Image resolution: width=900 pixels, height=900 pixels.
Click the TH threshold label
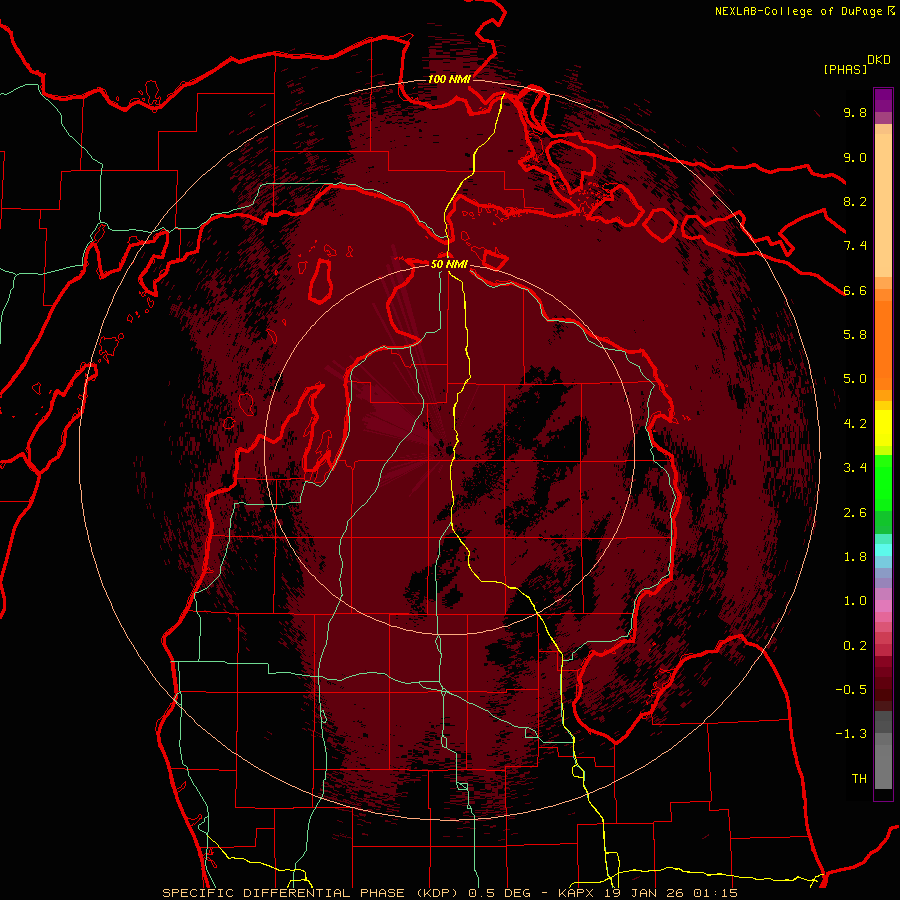[859, 779]
